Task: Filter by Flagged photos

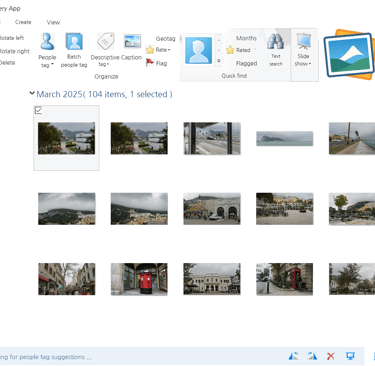Action: [246, 63]
